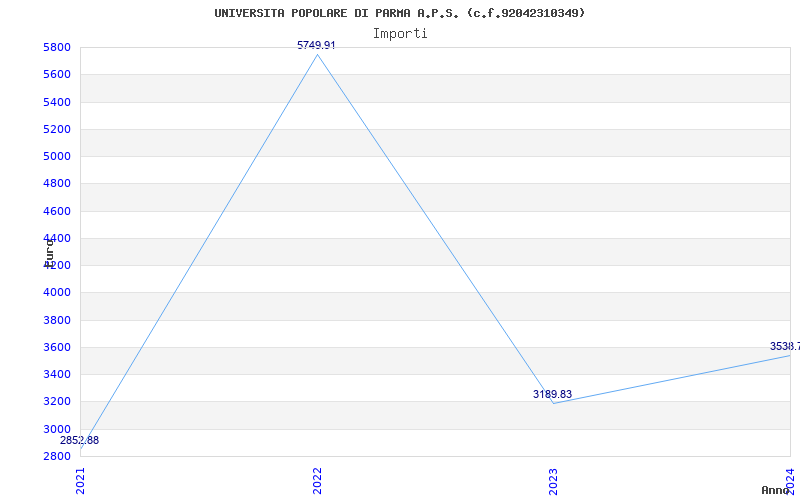This screenshot has height=500, width=800.
Task: Click the 5000 y-axis tick label
Action: click(x=57, y=157)
